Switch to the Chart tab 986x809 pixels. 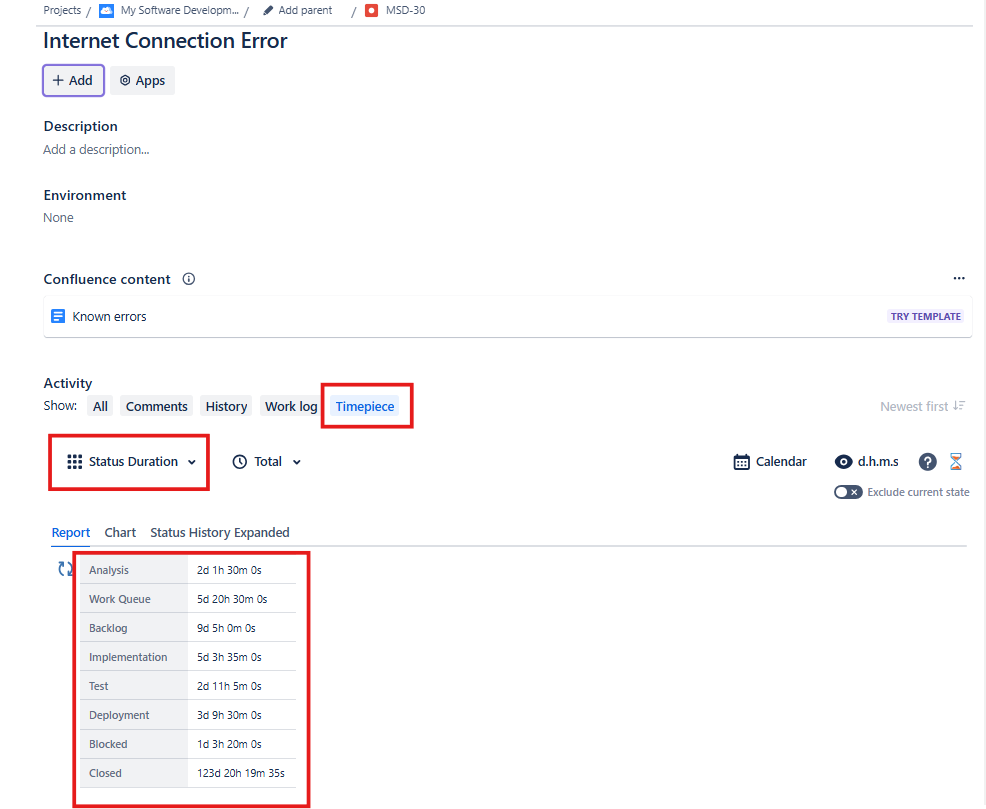click(120, 532)
